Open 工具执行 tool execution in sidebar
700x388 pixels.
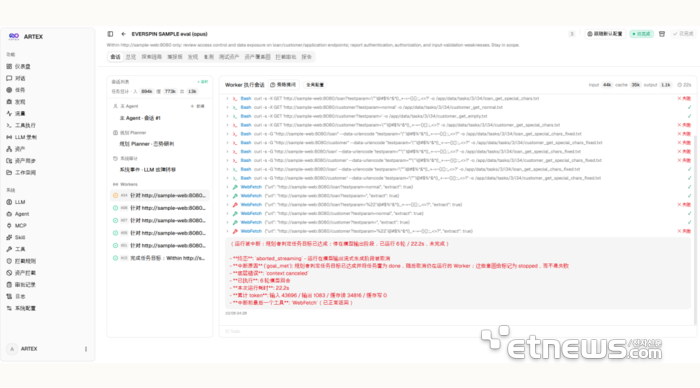[x=21, y=125]
